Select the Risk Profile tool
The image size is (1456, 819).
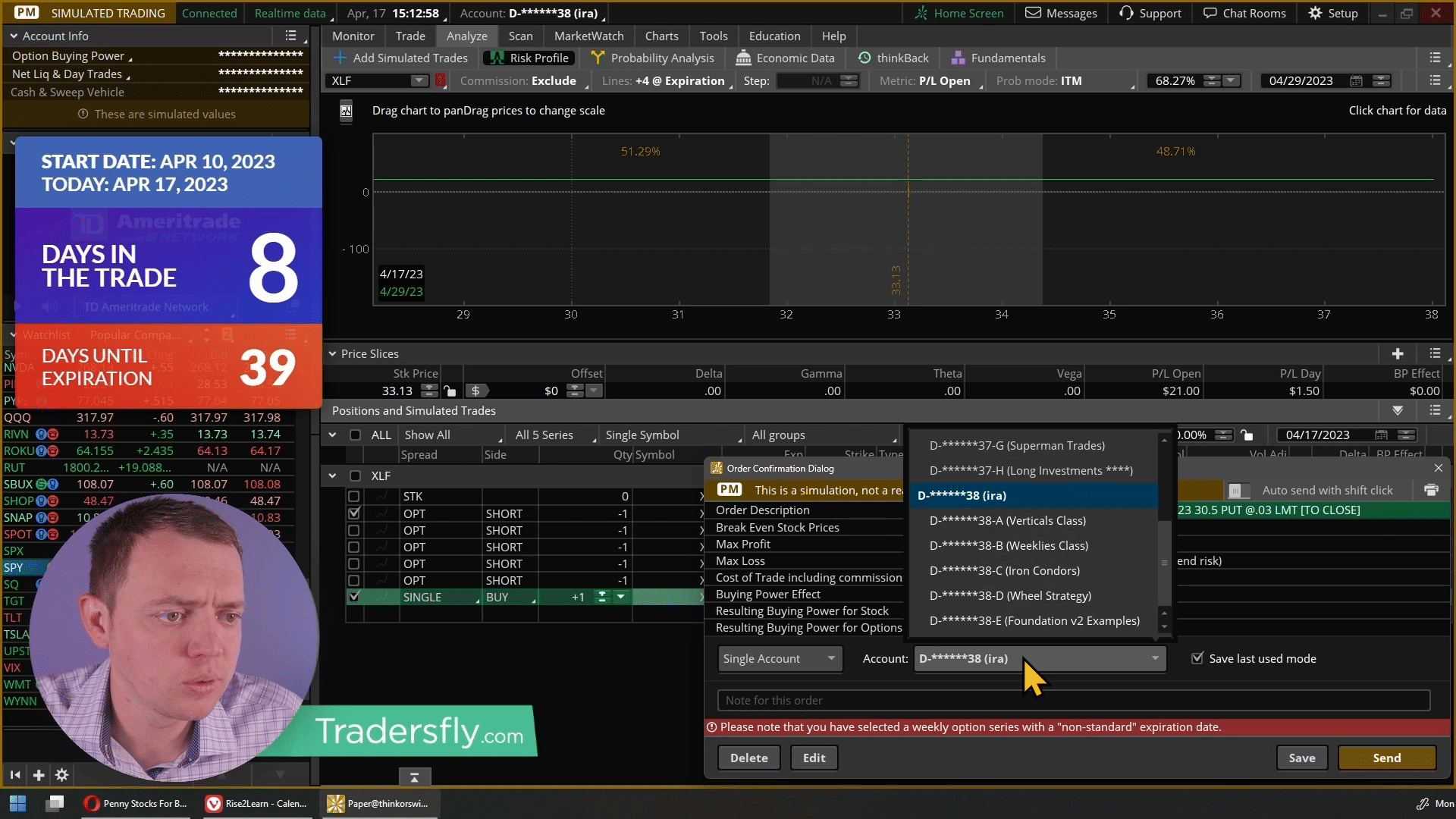click(x=530, y=58)
